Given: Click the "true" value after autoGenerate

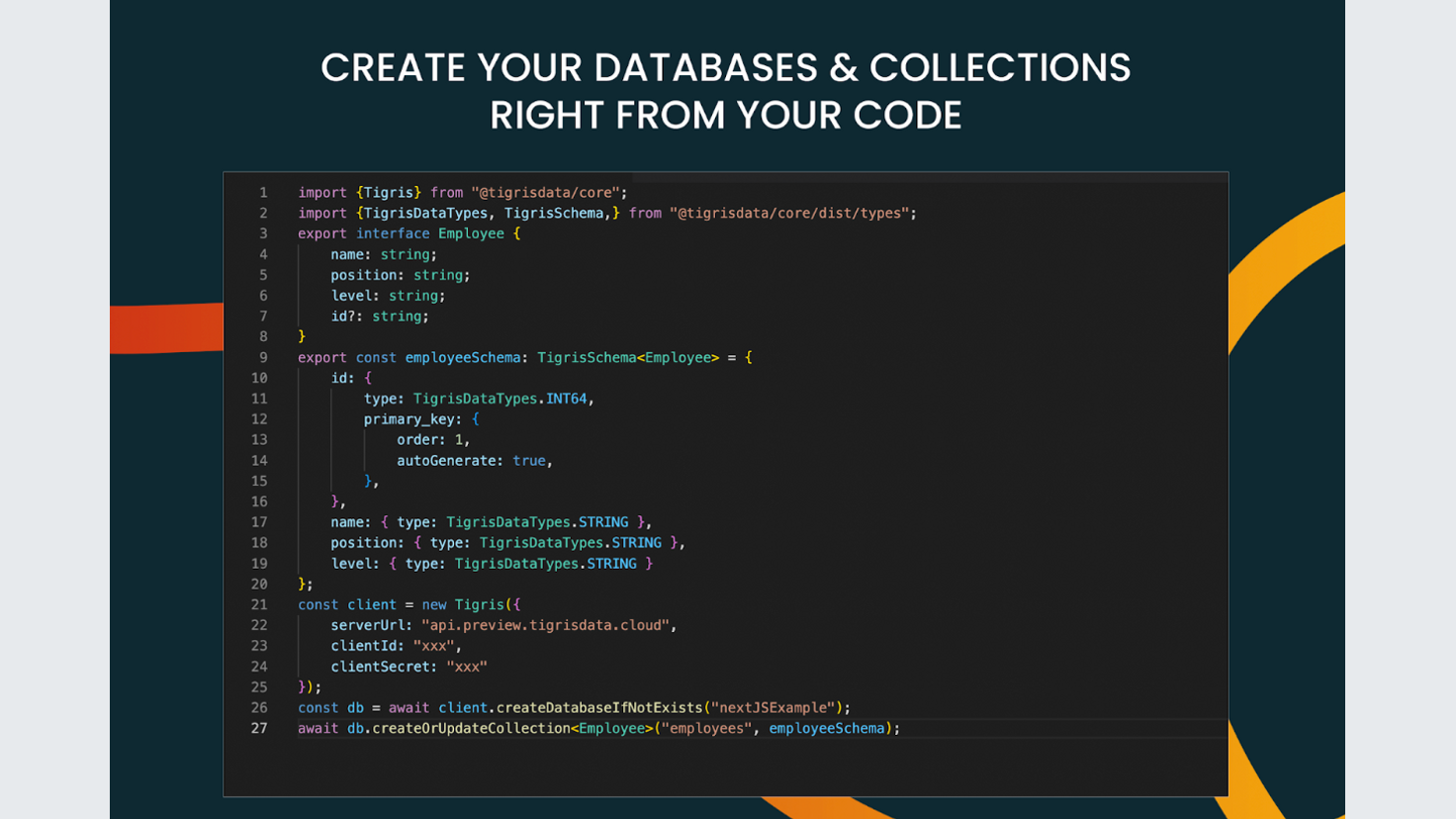Looking at the screenshot, I should (529, 460).
